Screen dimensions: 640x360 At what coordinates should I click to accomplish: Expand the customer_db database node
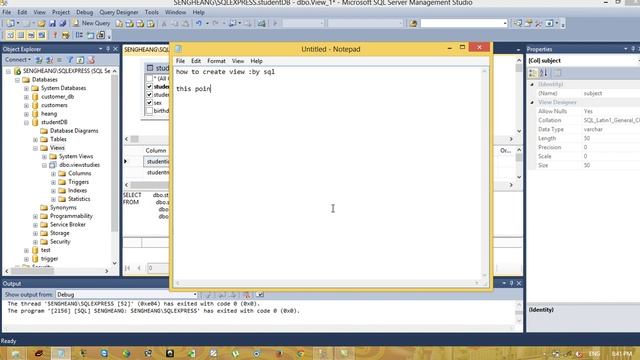point(26,97)
